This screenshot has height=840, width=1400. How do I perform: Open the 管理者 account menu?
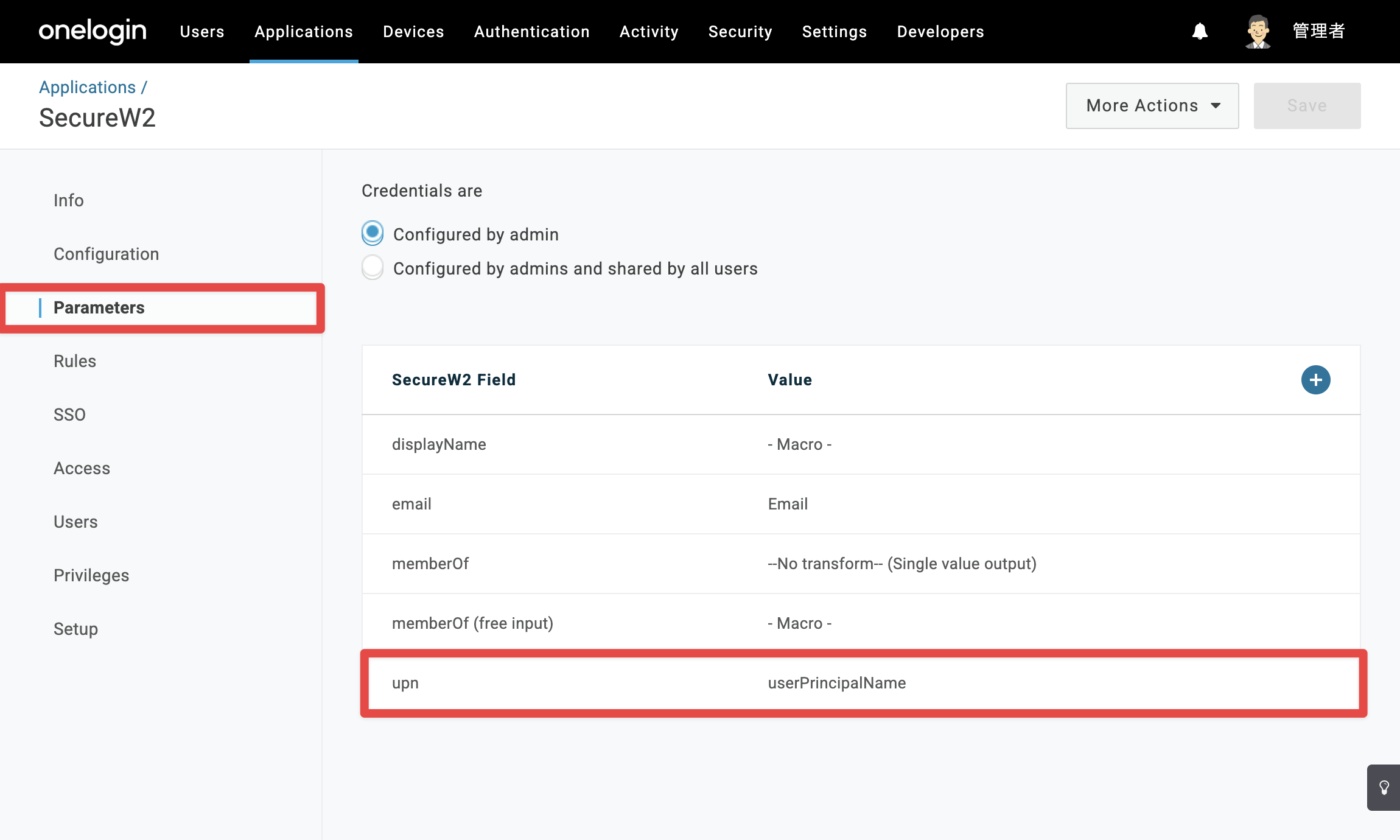coord(1318,31)
